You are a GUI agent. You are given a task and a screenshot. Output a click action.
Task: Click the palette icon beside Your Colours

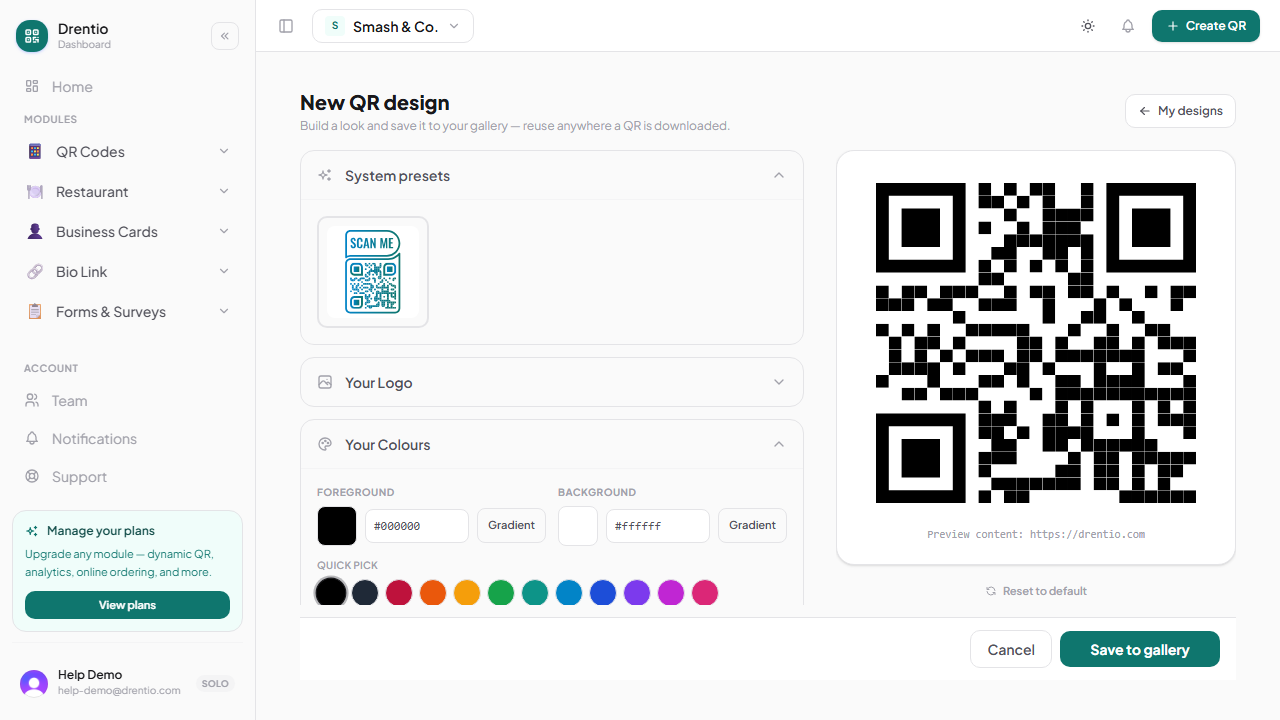(325, 445)
